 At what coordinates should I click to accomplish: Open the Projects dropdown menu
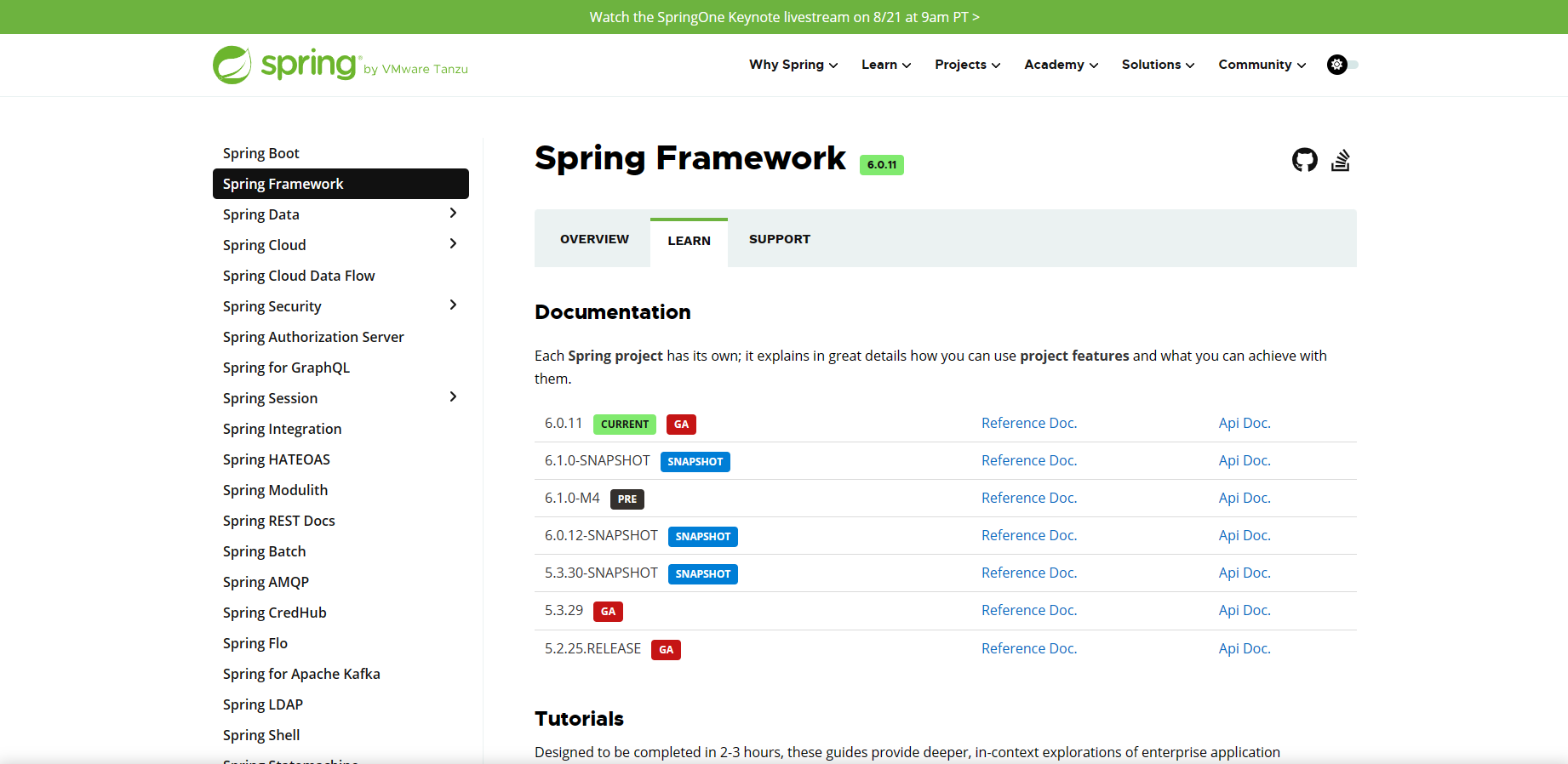tap(968, 65)
